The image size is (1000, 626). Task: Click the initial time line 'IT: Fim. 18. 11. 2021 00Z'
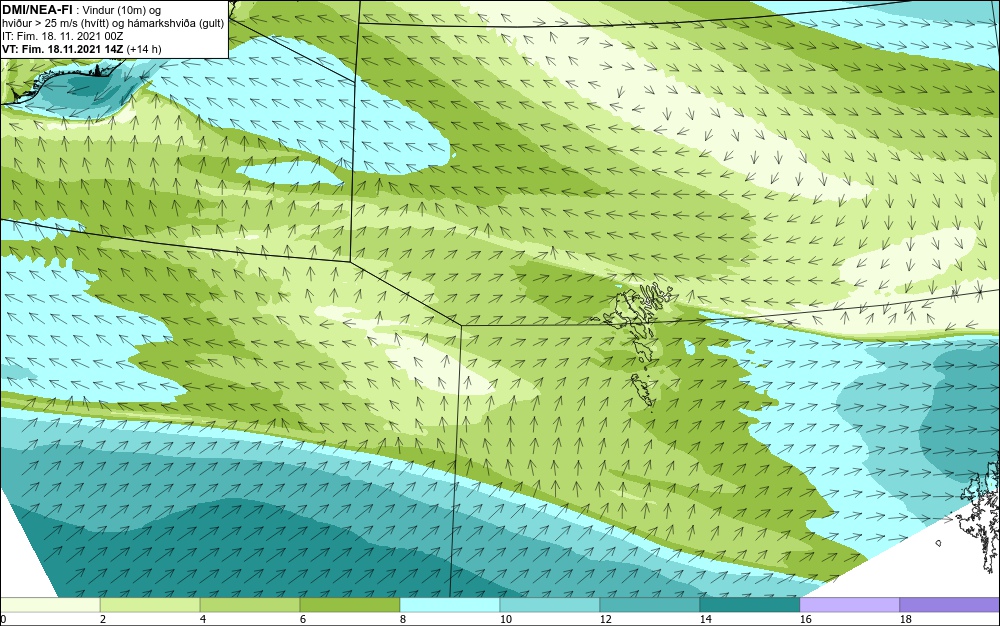point(62,36)
